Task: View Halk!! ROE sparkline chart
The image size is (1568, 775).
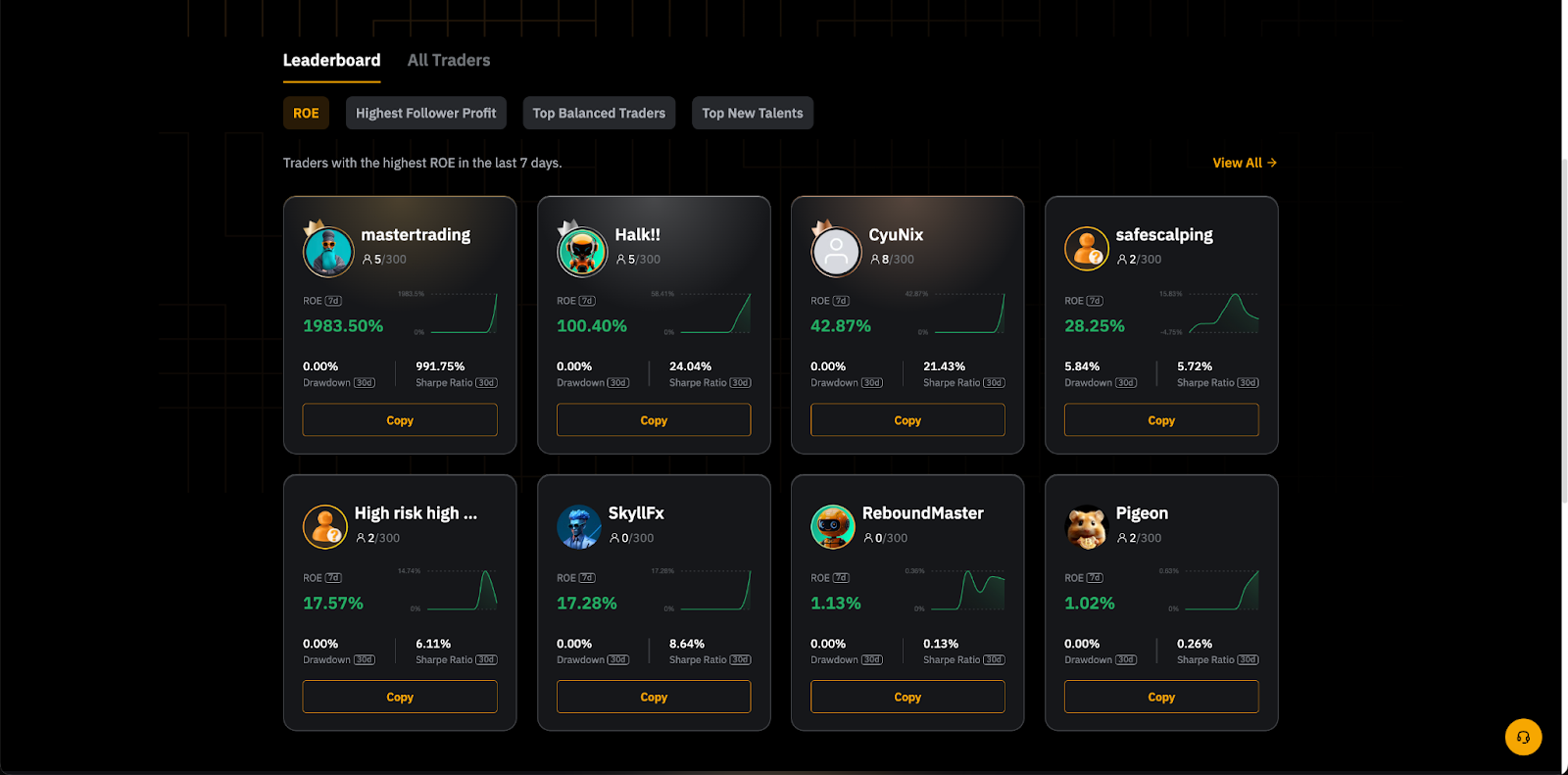Action: (x=715, y=314)
